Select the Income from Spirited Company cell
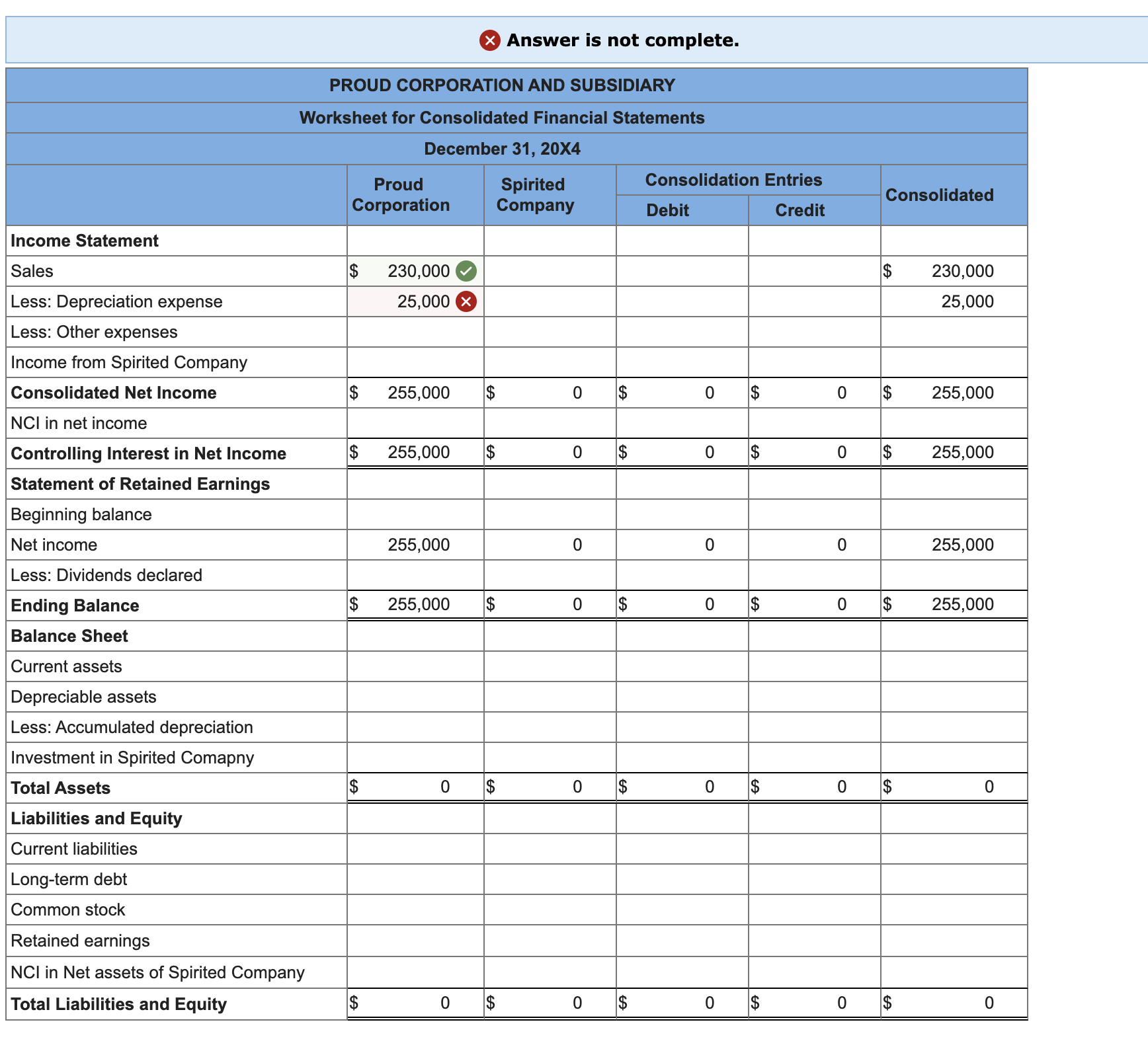1148x1051 pixels. point(413,362)
